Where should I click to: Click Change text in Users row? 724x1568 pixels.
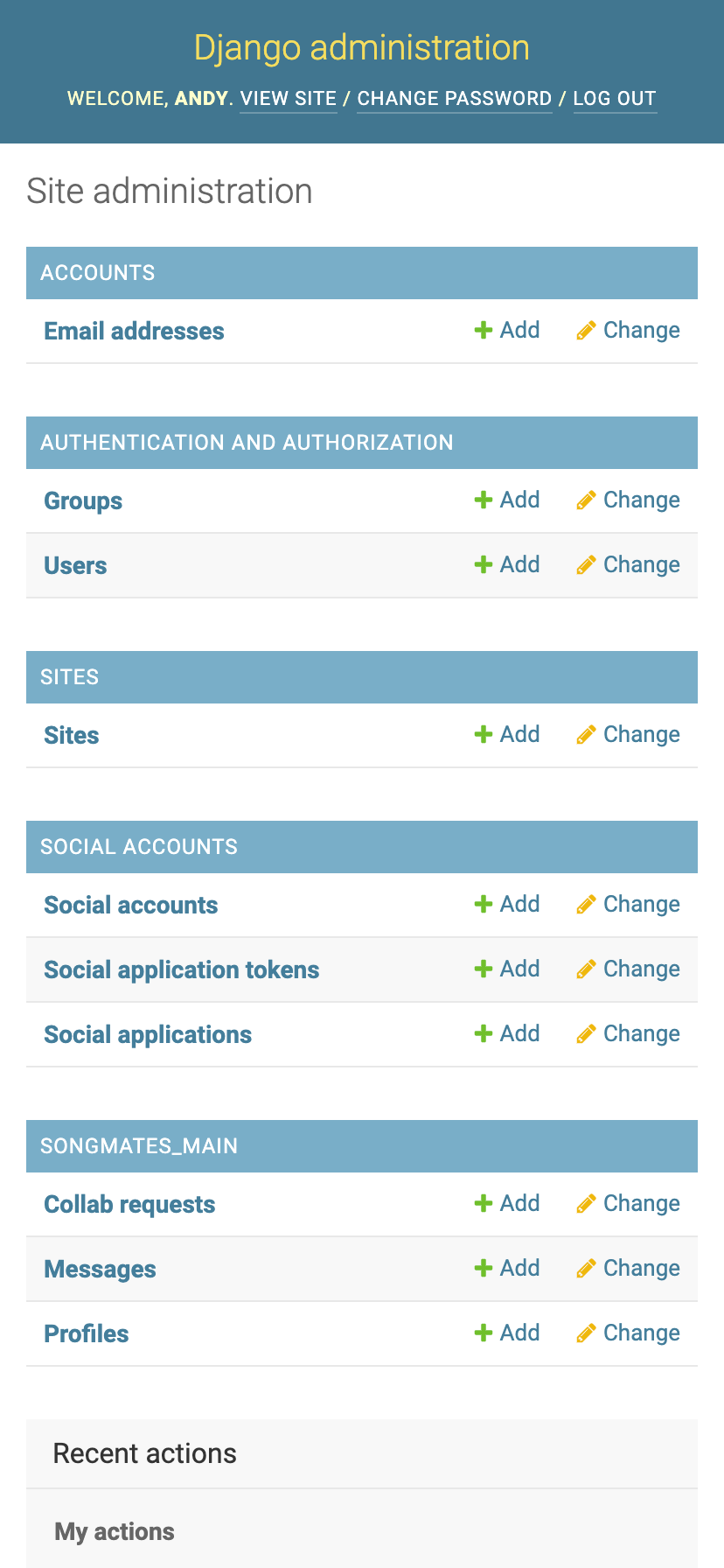[642, 564]
